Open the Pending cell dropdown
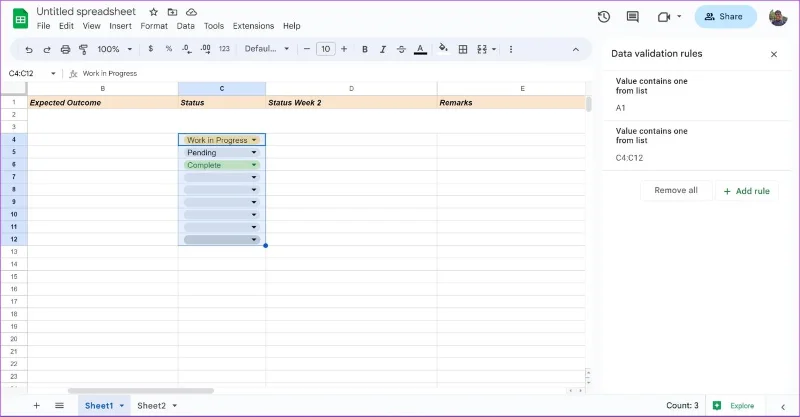This screenshot has height=417, width=800. 254,153
